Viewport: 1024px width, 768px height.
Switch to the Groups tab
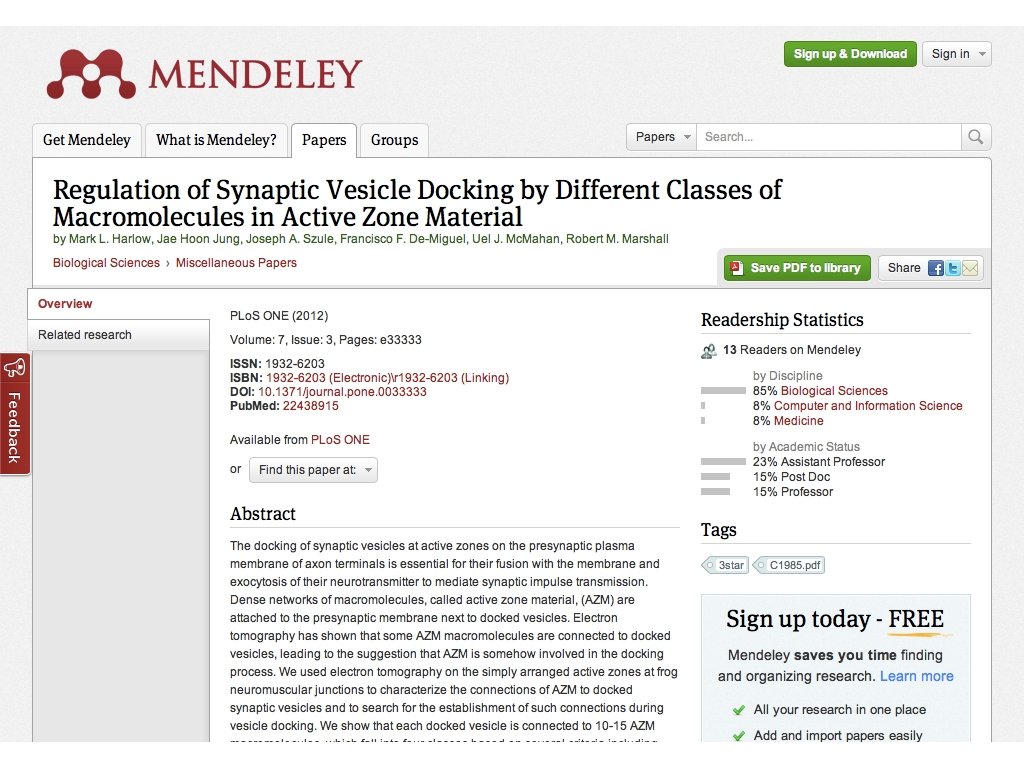[x=394, y=140]
